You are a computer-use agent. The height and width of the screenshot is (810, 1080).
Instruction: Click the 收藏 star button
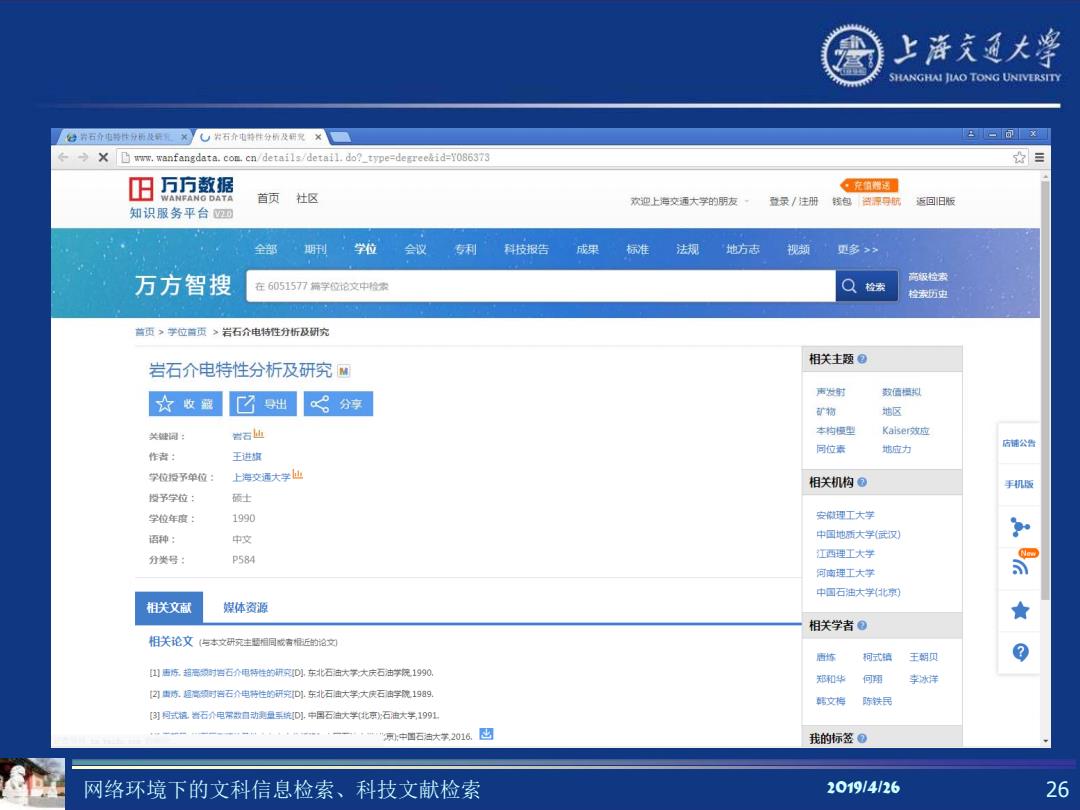pyautogui.click(x=185, y=404)
